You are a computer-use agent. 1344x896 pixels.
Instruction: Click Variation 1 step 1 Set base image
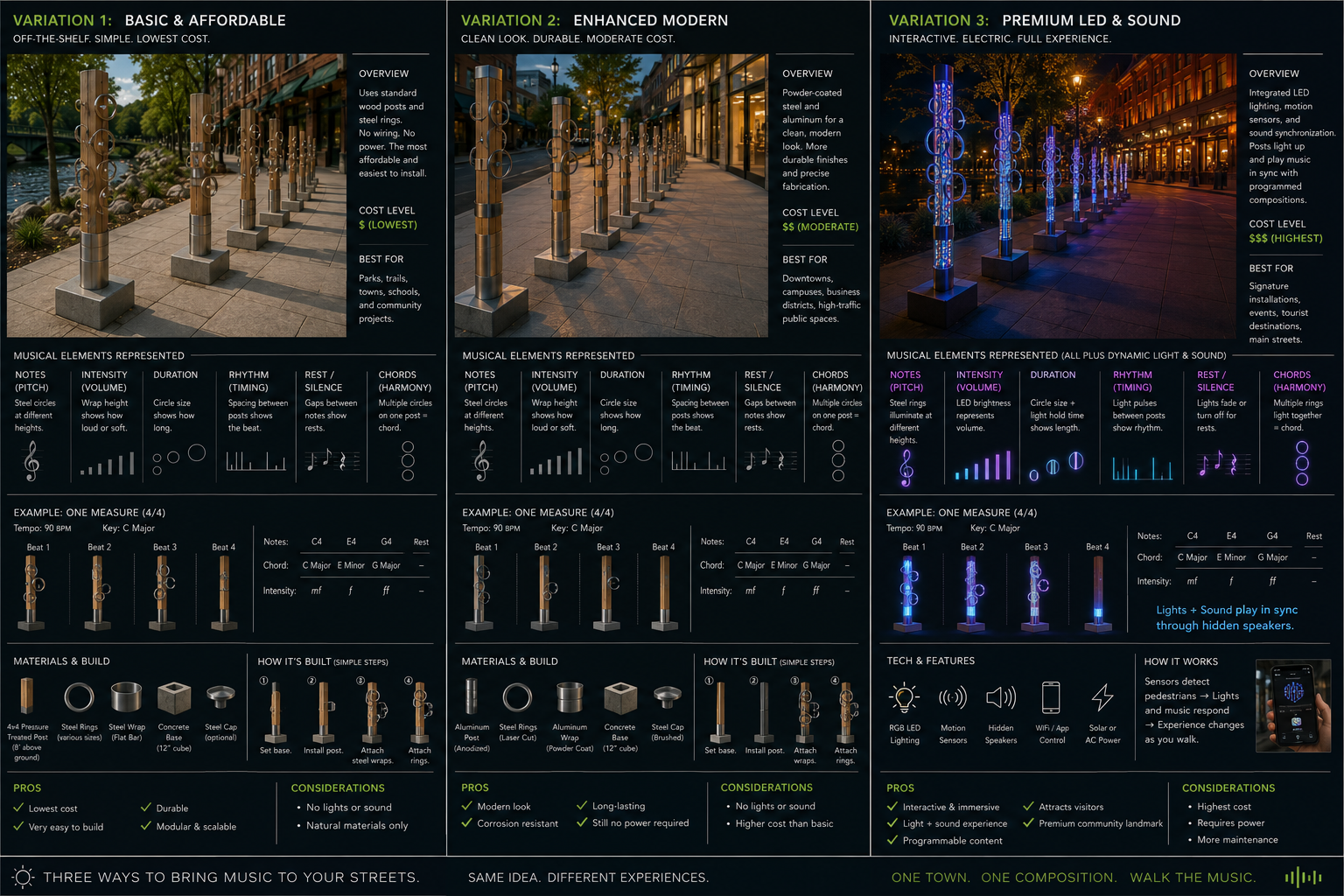(276, 711)
